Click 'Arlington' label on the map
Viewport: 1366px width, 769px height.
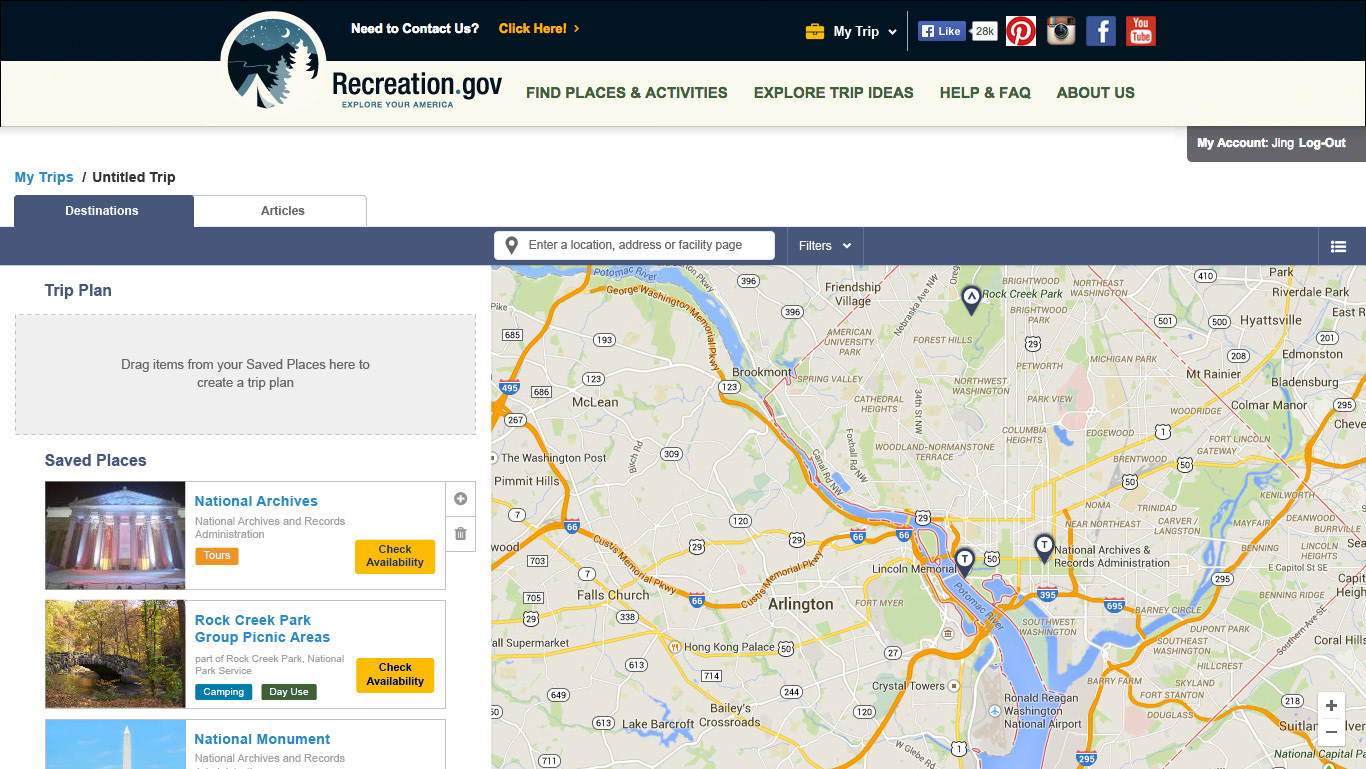(800, 604)
